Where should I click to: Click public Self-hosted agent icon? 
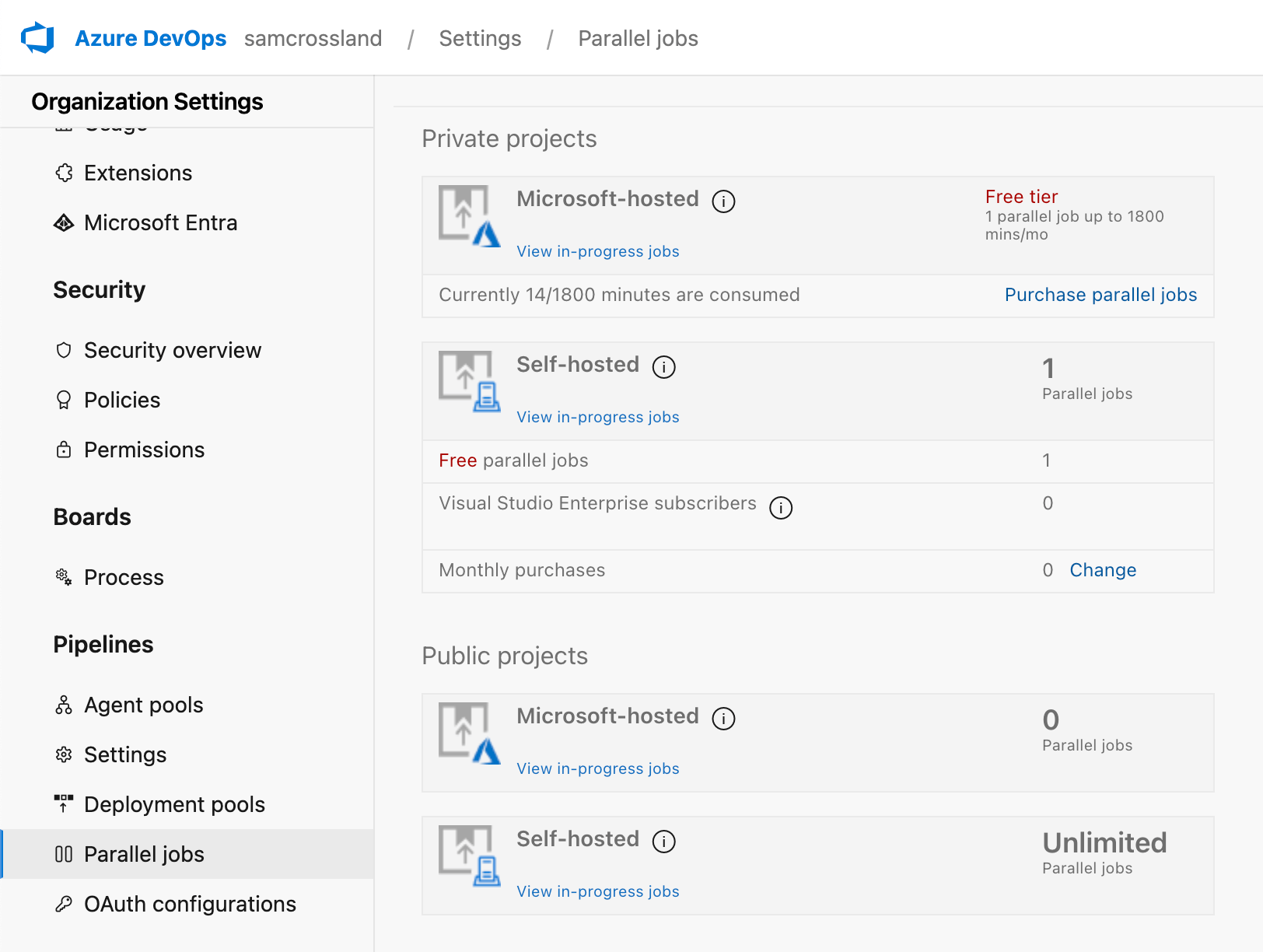point(470,856)
